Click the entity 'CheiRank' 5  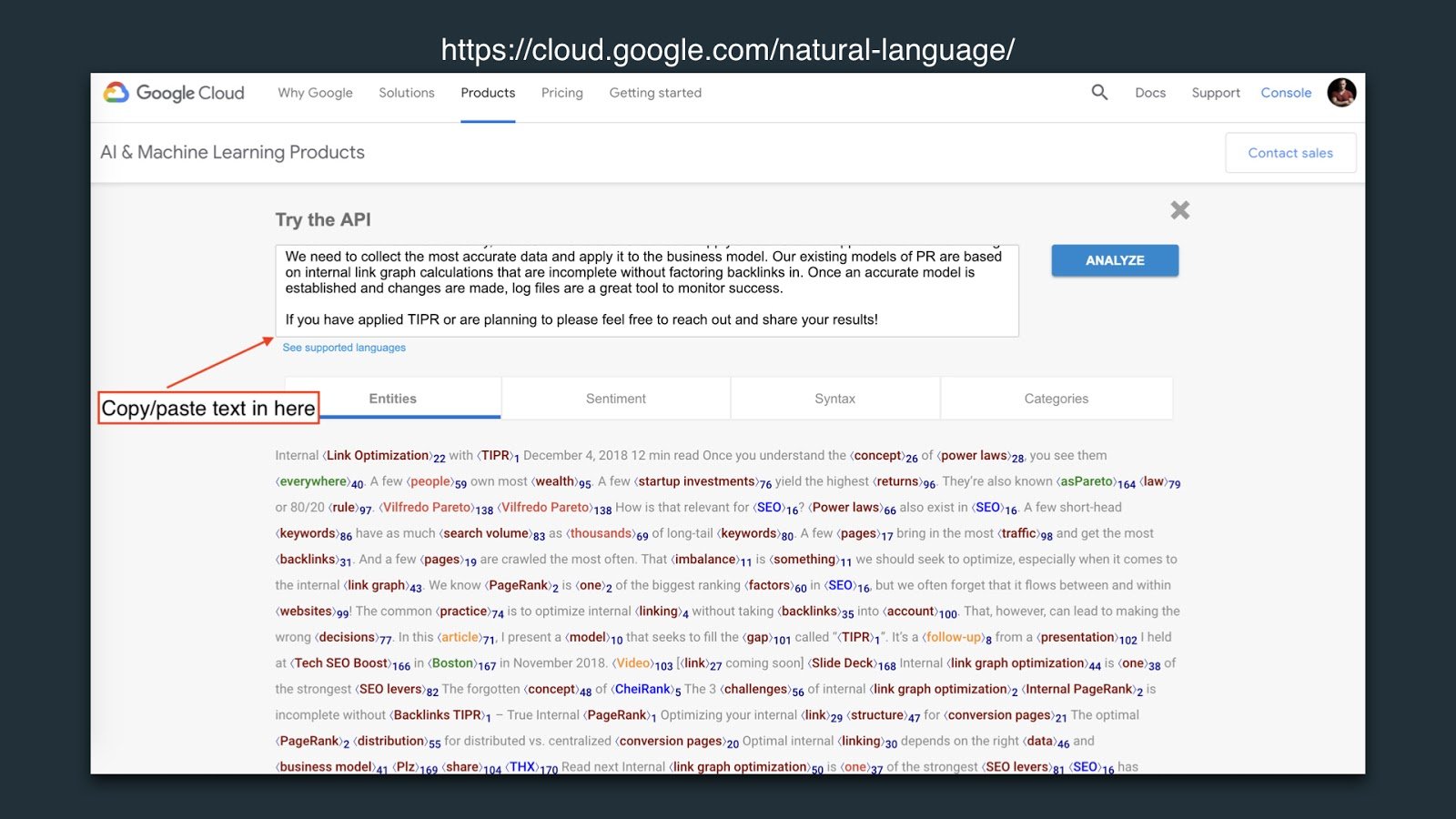[646, 689]
